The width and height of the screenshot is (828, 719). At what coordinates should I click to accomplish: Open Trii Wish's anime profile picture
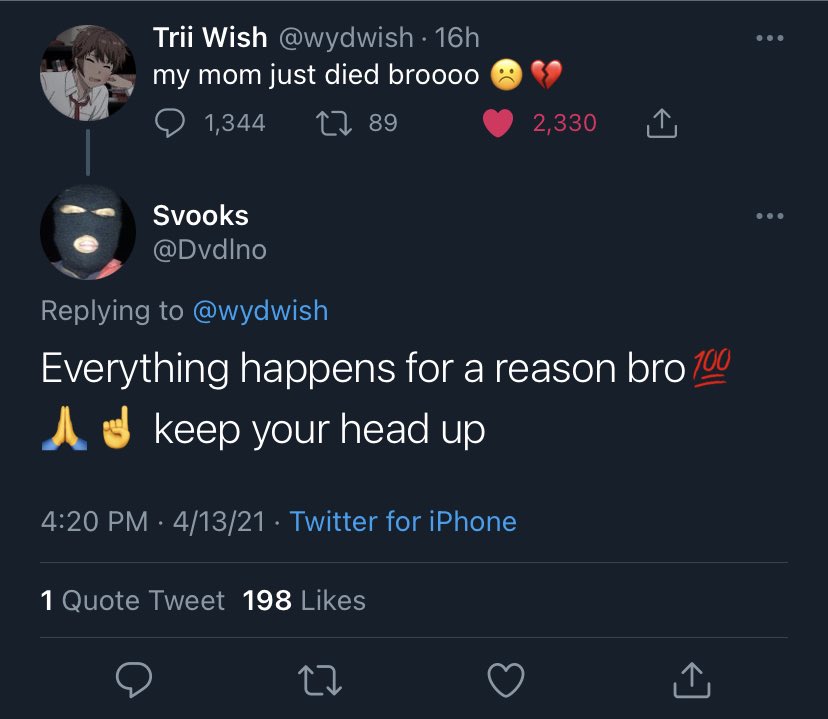(88, 73)
